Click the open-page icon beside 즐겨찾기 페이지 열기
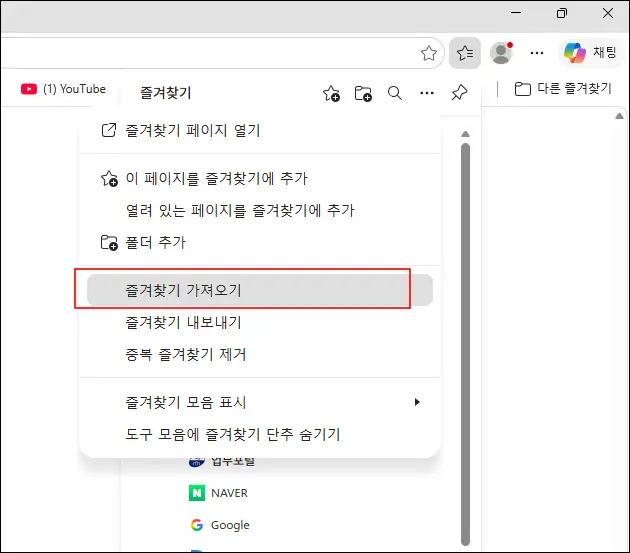 coord(108,130)
